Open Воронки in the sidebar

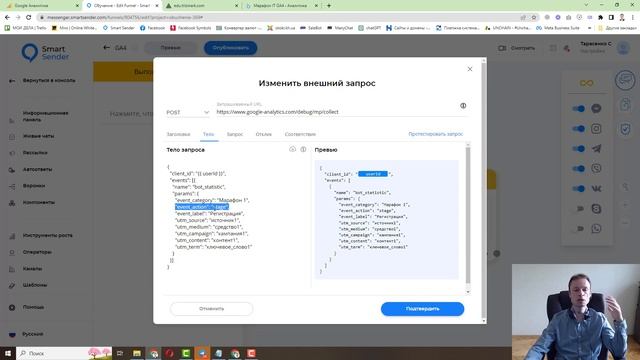(x=34, y=186)
